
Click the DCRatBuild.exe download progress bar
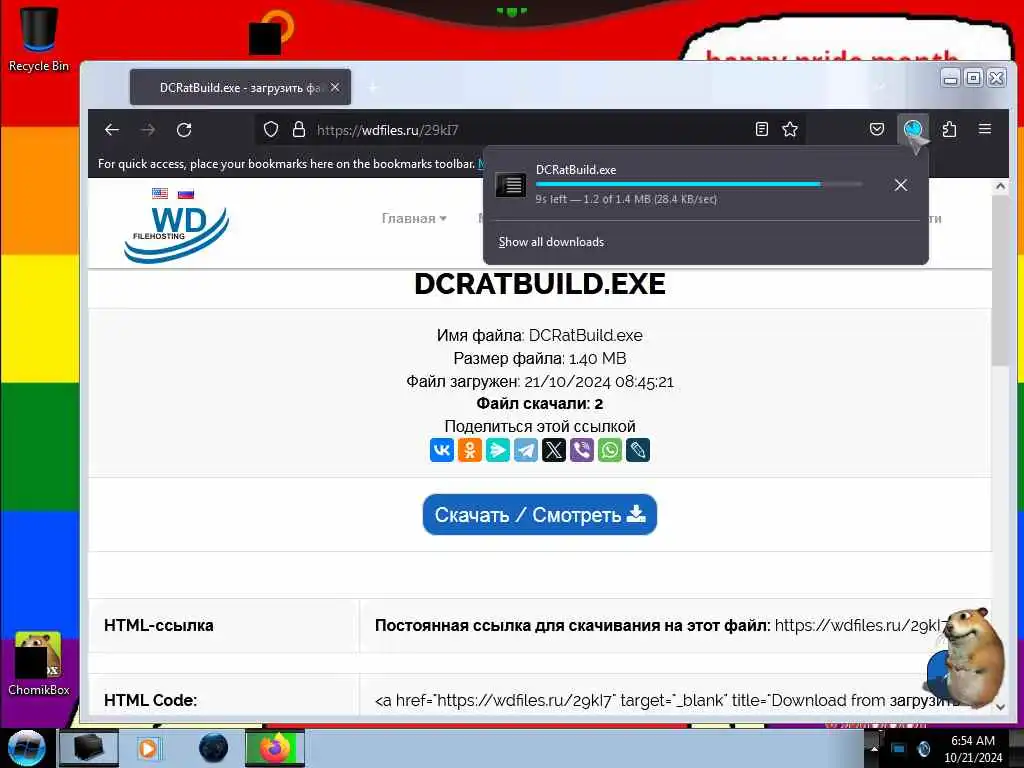point(699,185)
